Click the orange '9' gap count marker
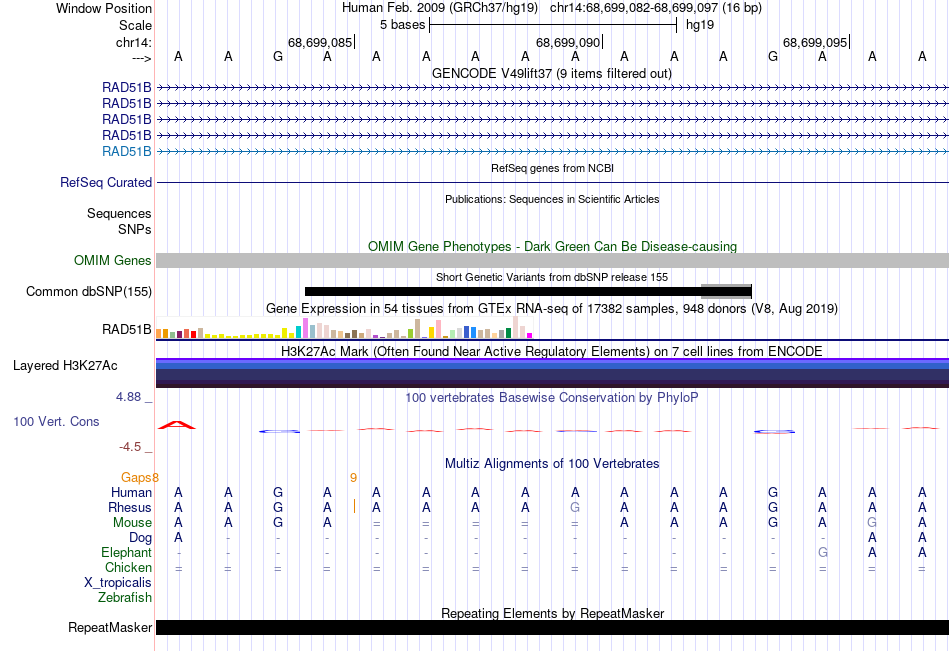The width and height of the screenshot is (950, 651). [353, 478]
